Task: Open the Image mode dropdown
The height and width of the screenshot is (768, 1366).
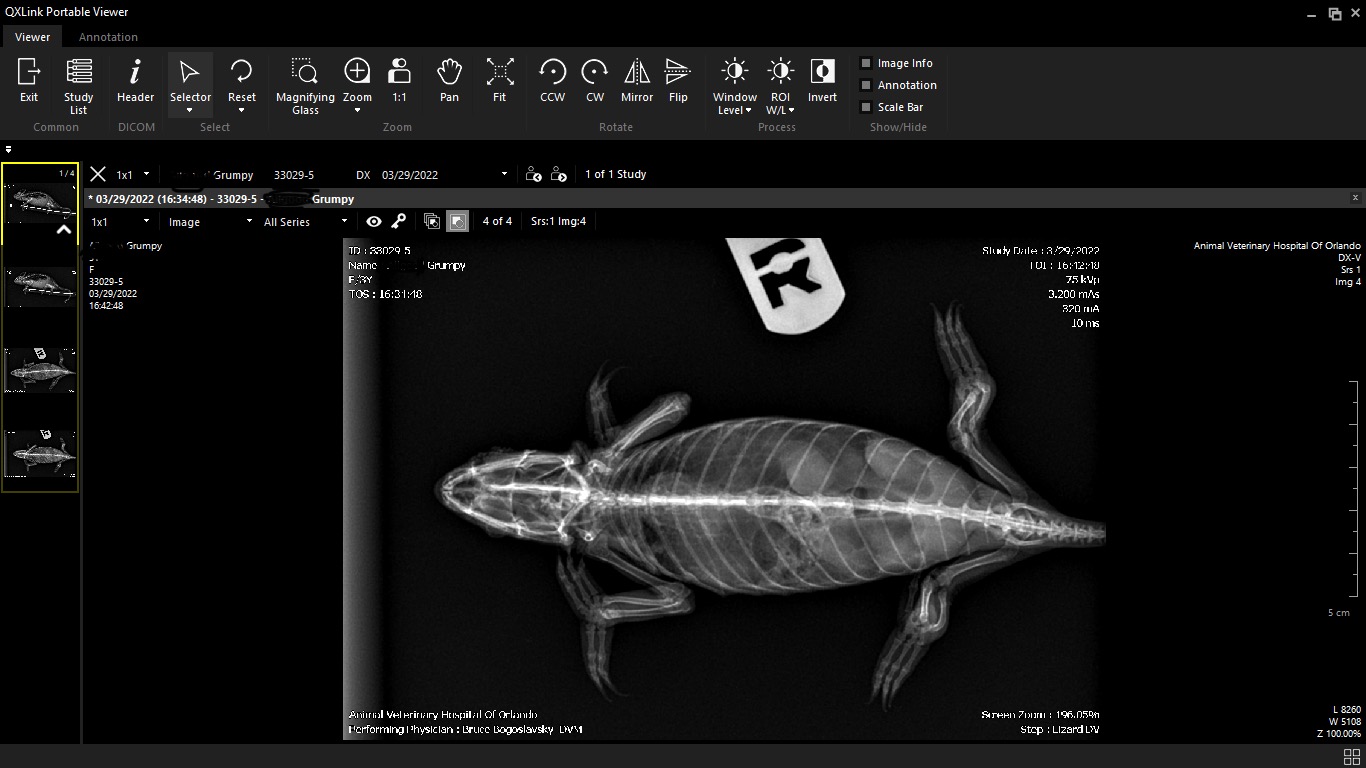Action: tap(210, 222)
